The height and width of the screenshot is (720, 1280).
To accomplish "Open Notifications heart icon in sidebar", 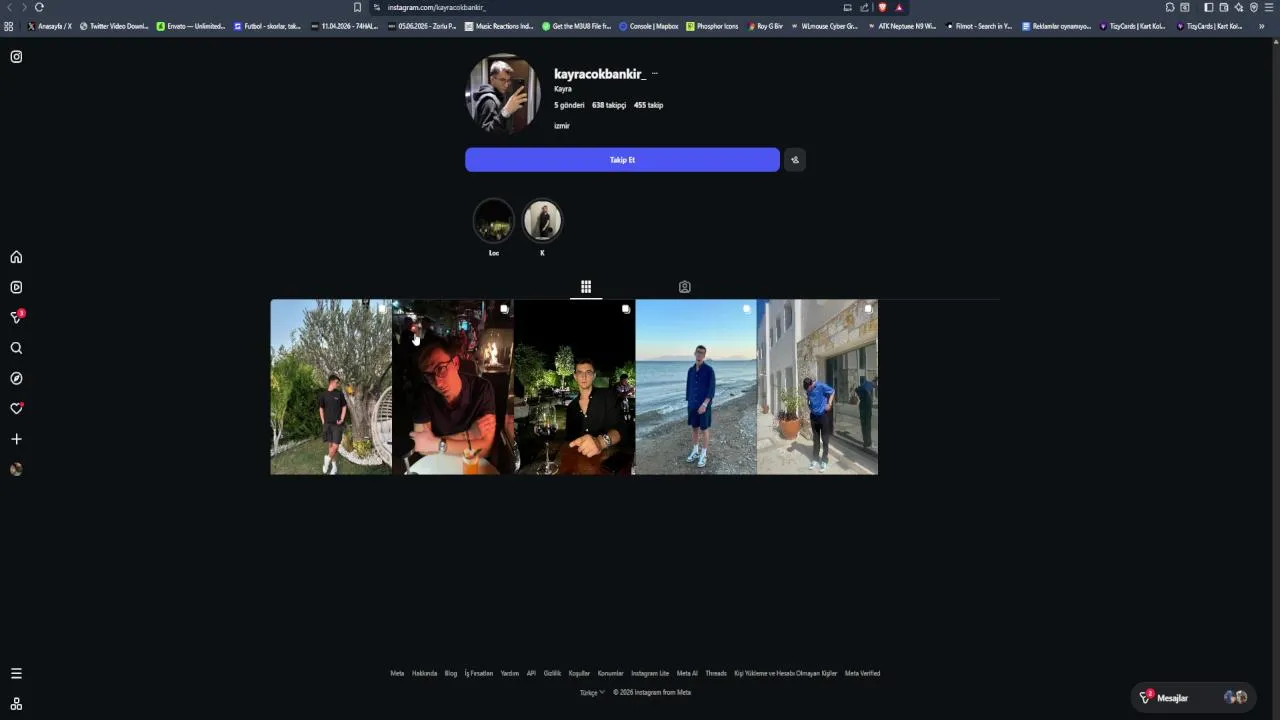I will click(16, 408).
